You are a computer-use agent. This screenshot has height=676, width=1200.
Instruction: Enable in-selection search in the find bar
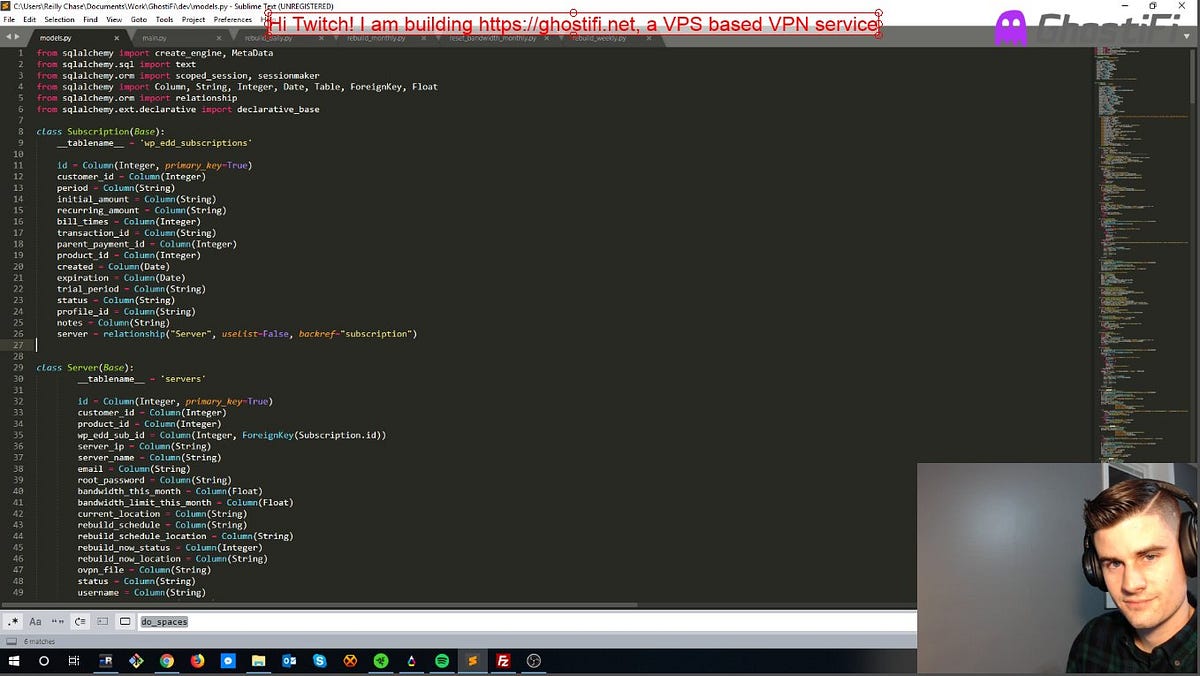point(101,621)
